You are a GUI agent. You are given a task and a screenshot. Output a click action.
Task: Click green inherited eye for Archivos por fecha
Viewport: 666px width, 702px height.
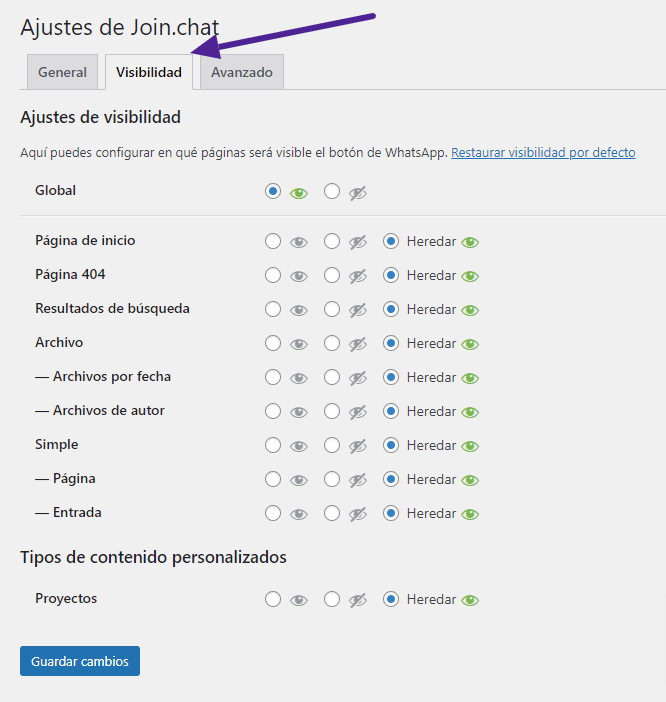tap(470, 379)
